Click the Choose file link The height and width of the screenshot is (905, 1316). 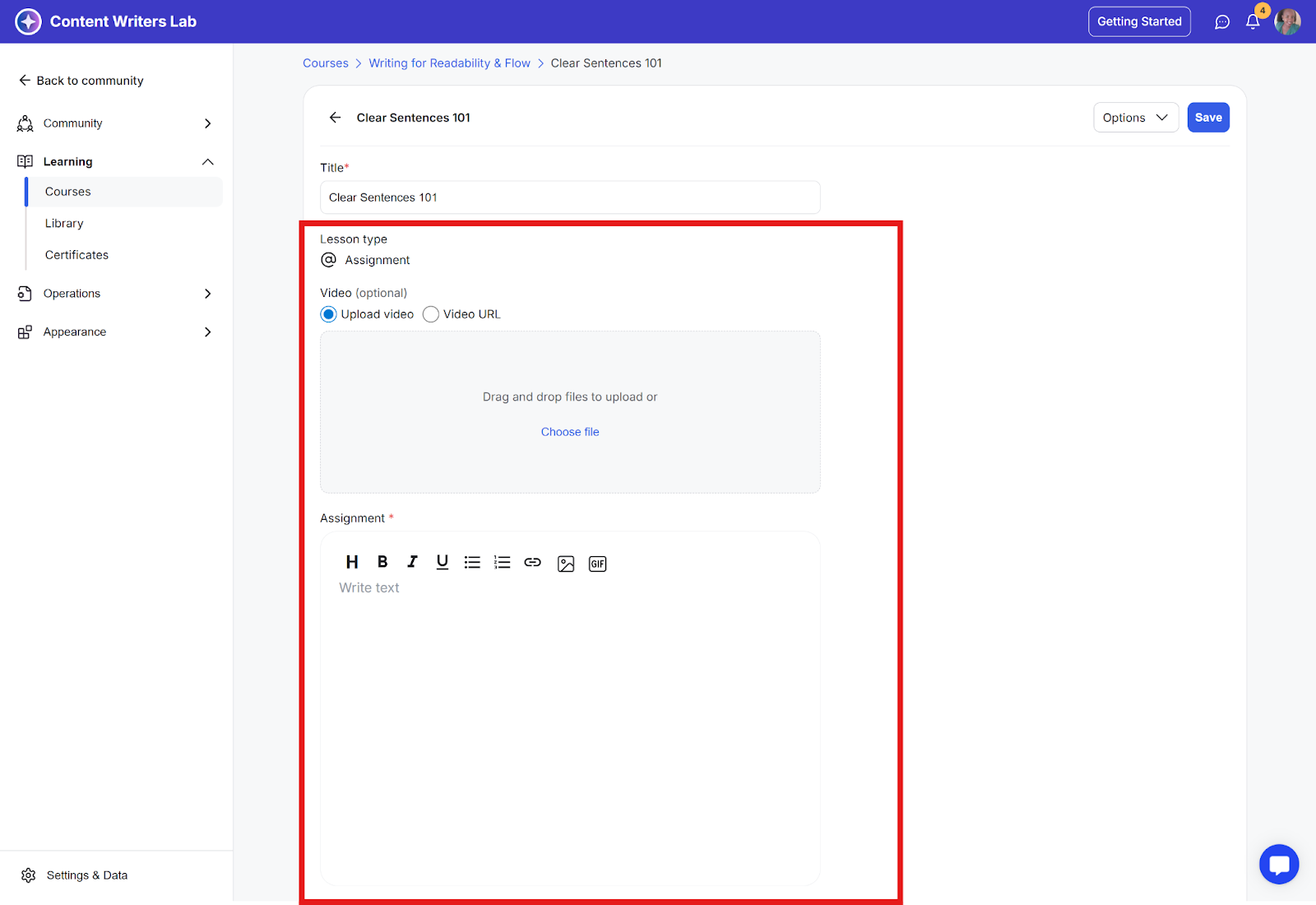click(570, 432)
